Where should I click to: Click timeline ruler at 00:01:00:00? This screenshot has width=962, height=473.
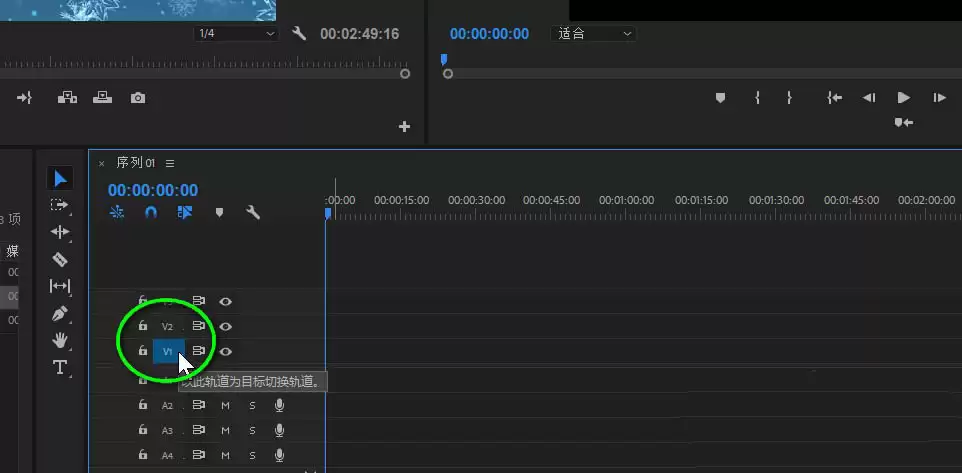pyautogui.click(x=626, y=200)
